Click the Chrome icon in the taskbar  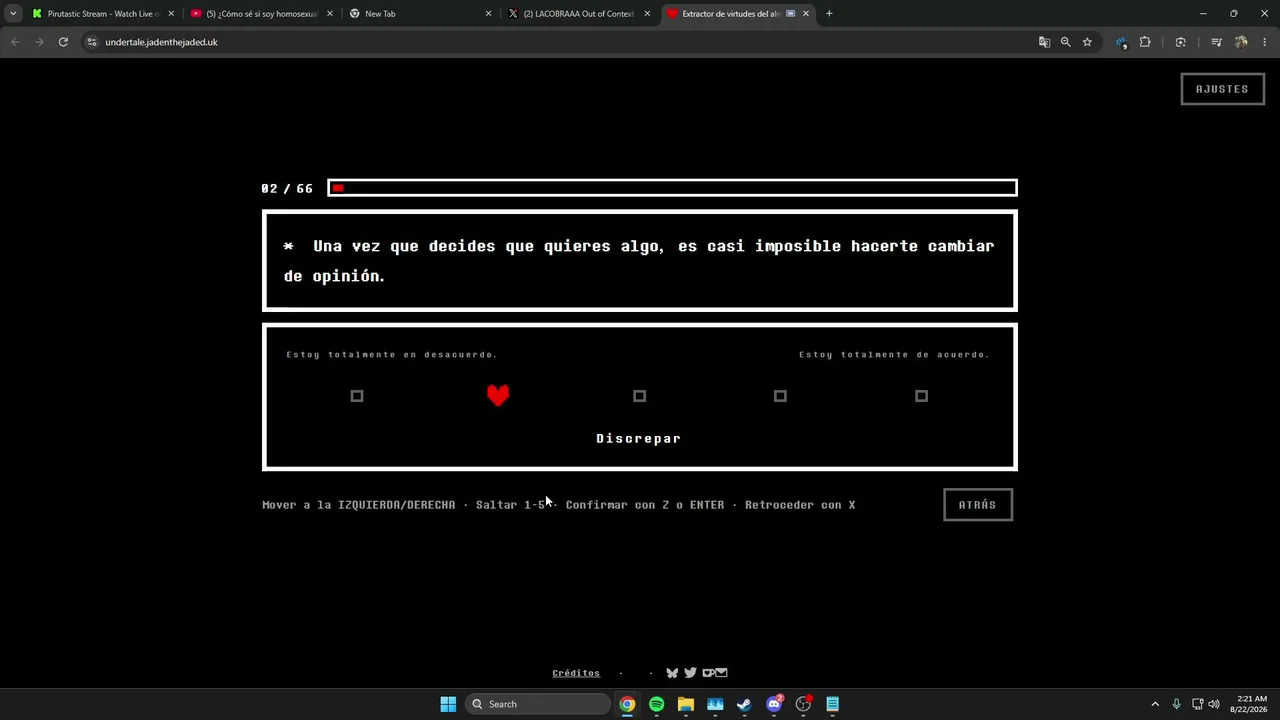coord(627,704)
